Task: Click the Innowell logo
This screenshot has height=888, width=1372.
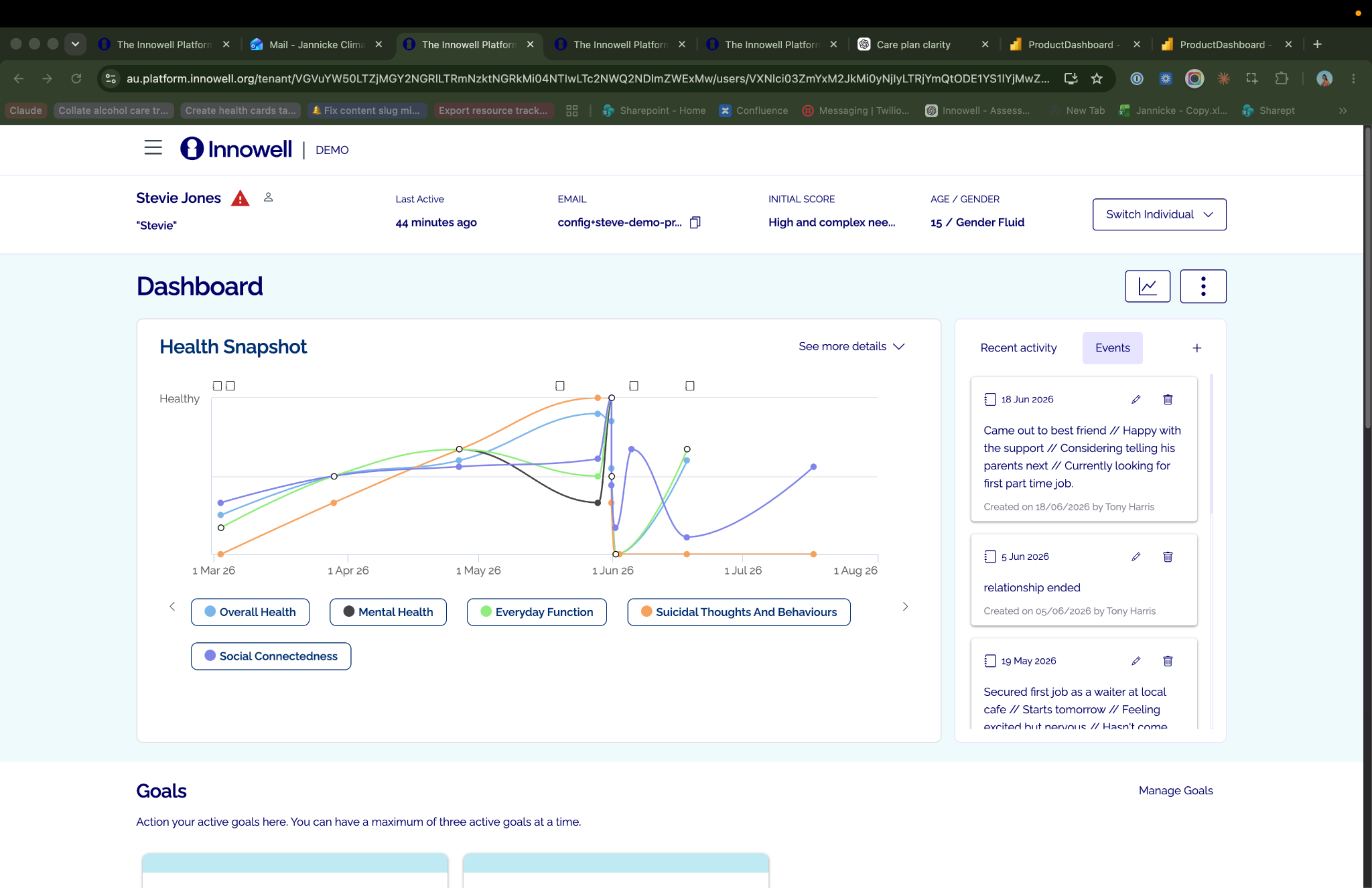Action: click(x=236, y=149)
